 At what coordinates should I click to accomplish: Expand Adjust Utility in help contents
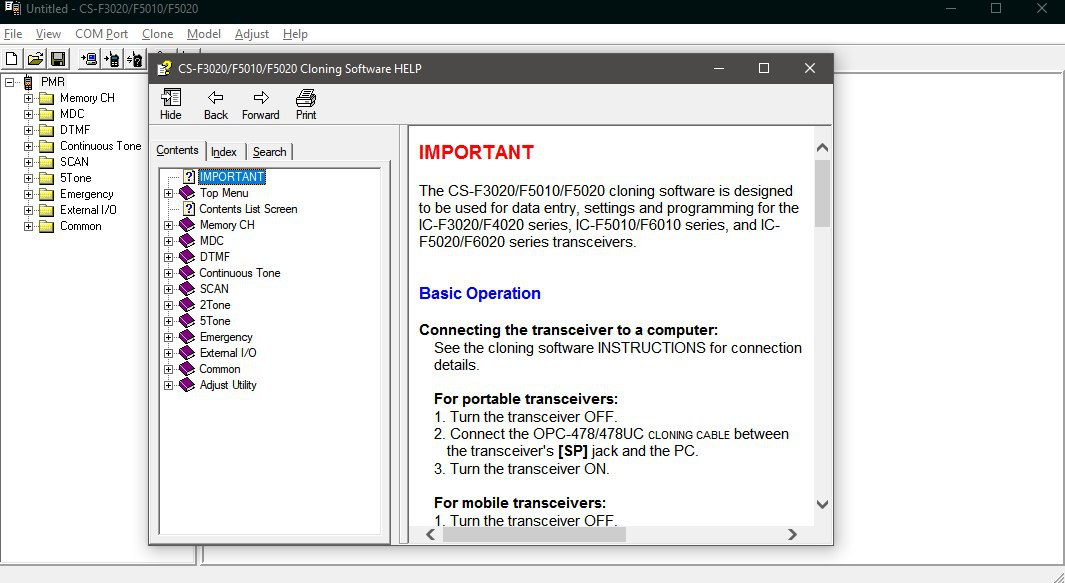click(168, 385)
